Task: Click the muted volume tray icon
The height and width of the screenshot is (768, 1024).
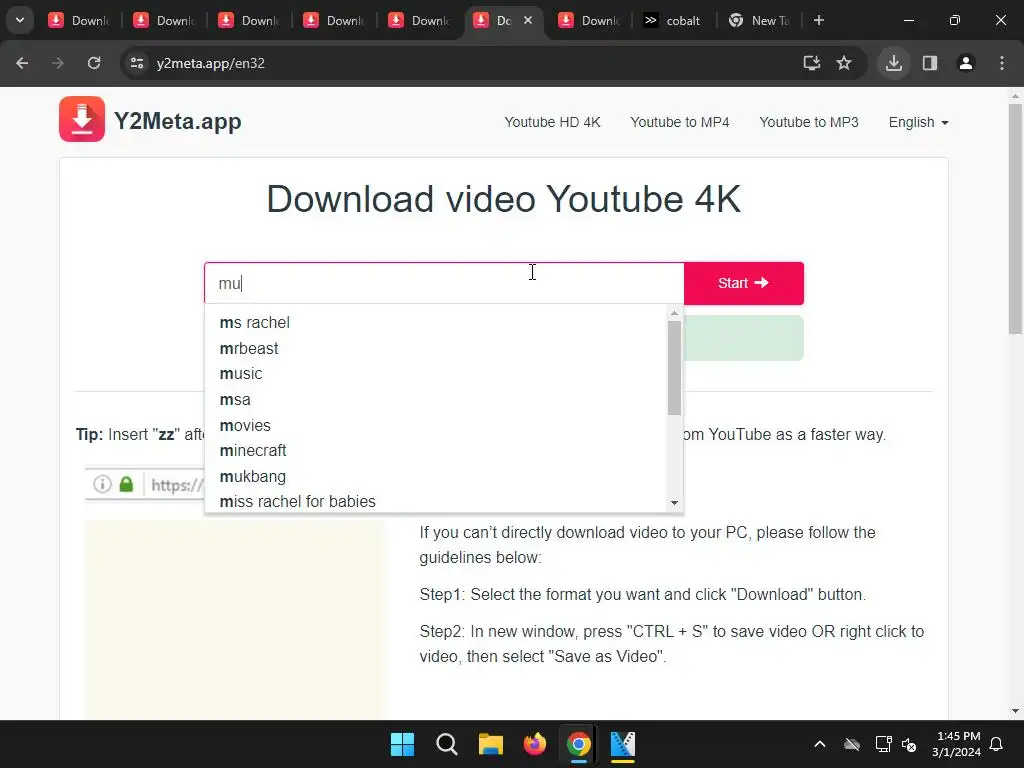Action: click(x=908, y=744)
